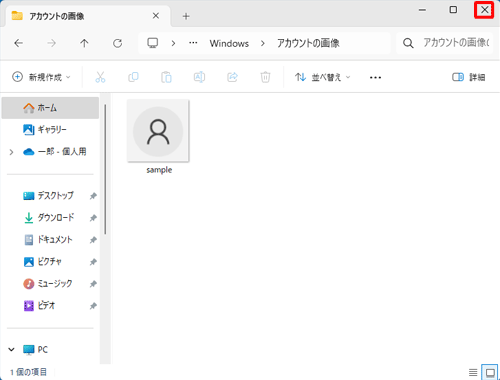
Task: Select the sample image thumbnail
Action: 158,131
